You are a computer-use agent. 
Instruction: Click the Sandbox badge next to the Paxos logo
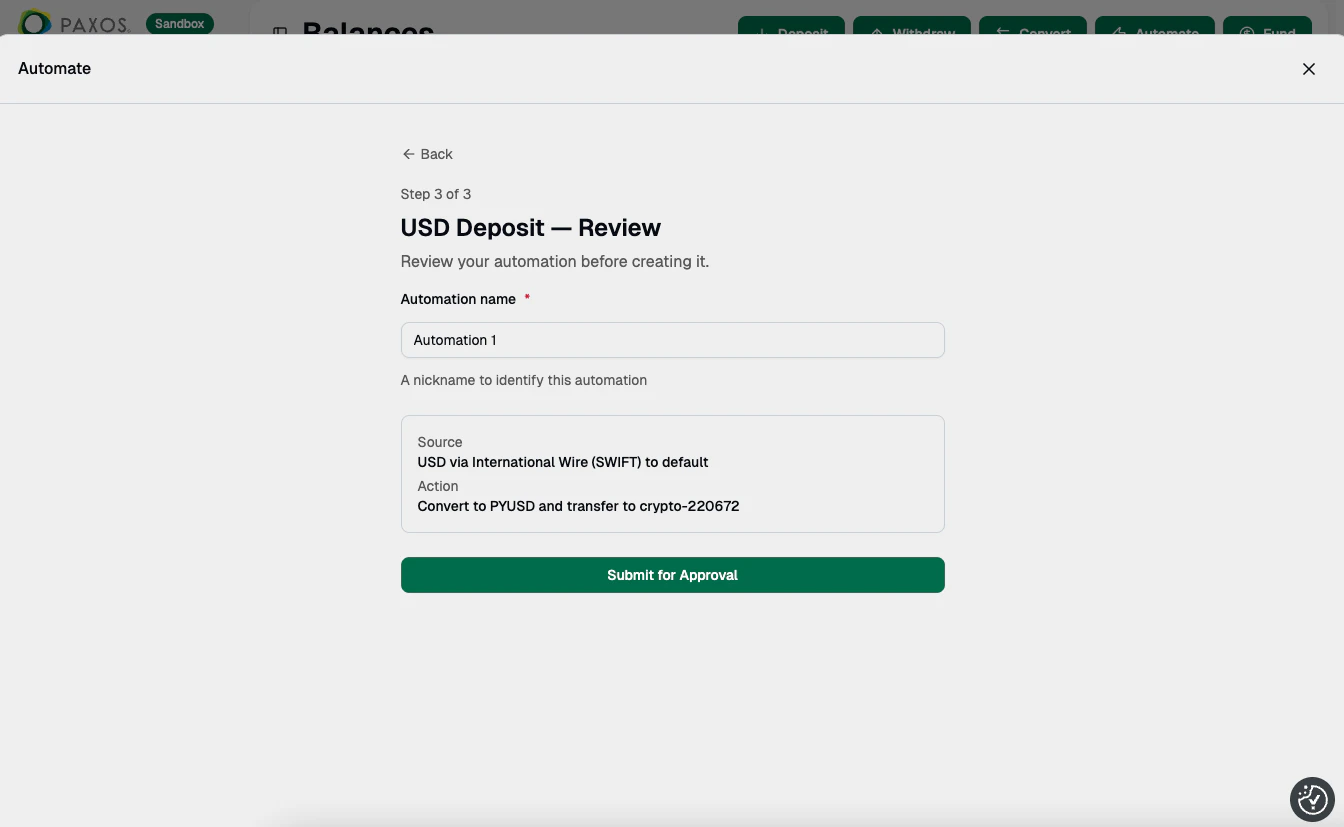(180, 22)
